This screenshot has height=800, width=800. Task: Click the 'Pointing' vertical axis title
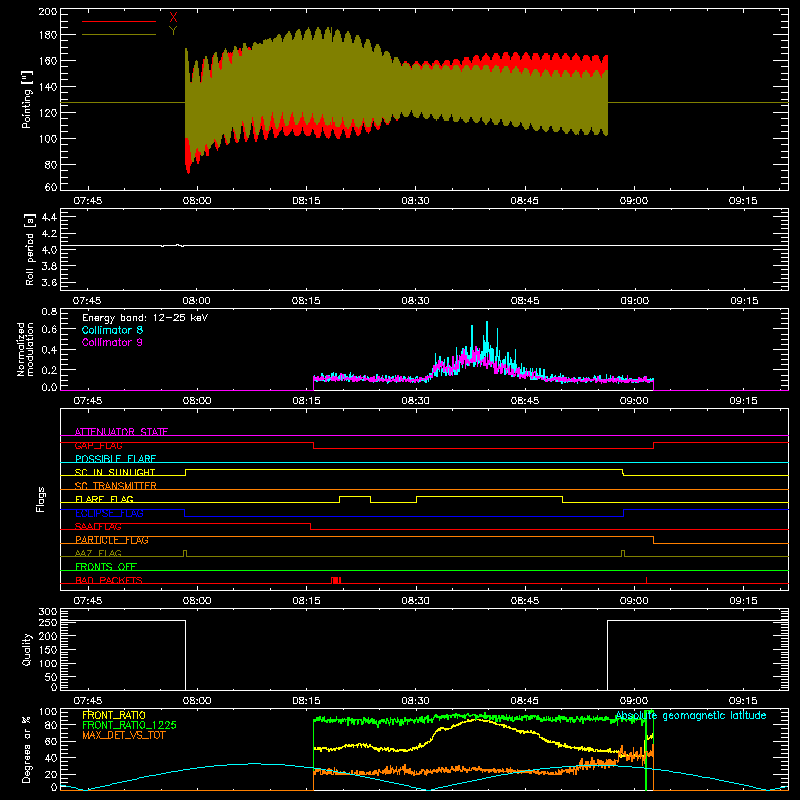(x=27, y=99)
